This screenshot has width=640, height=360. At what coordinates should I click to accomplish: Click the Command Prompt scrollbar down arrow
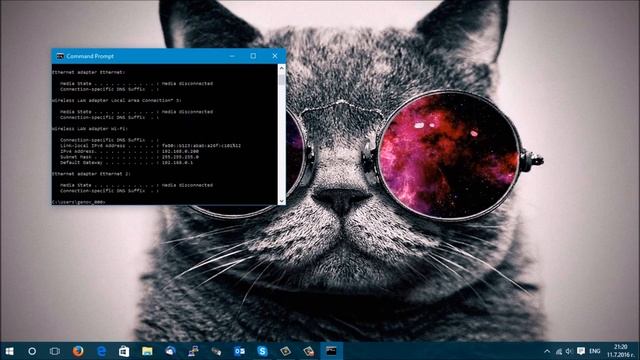[281, 201]
